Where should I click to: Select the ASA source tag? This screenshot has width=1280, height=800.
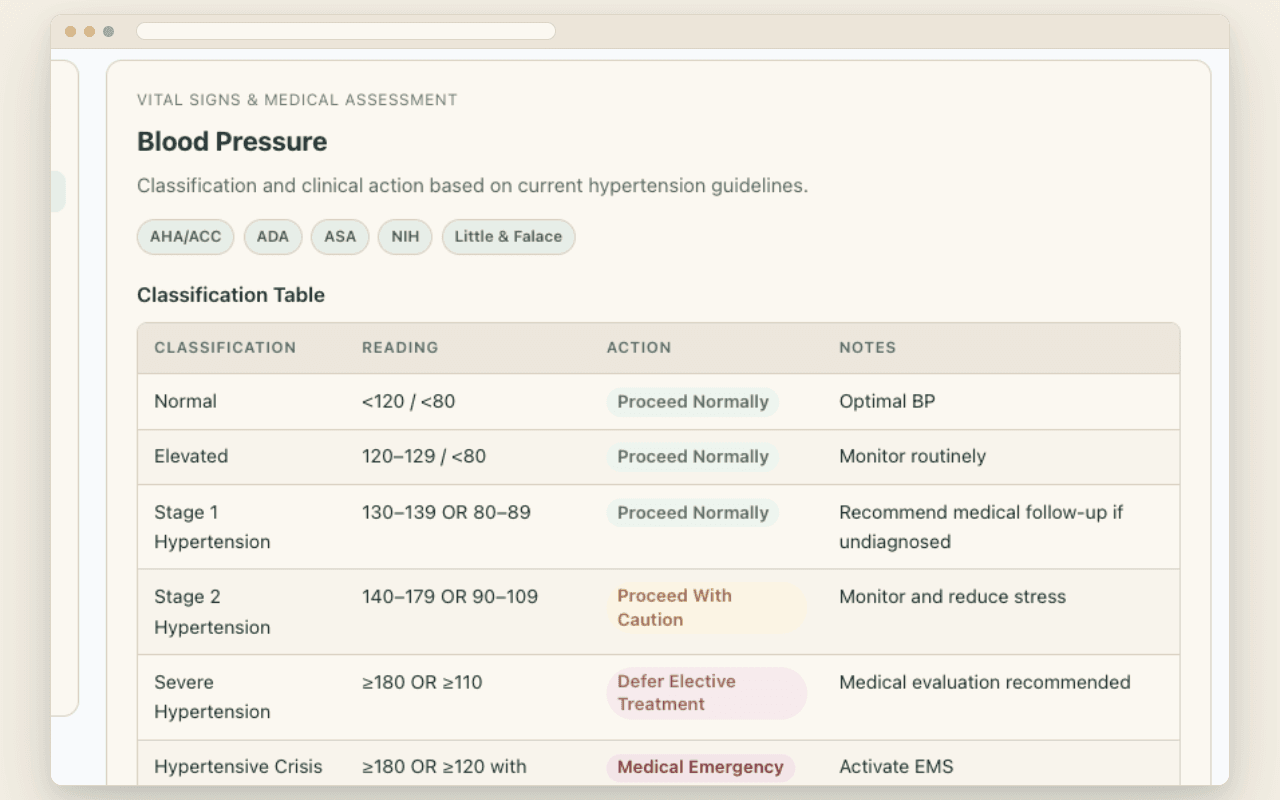340,237
